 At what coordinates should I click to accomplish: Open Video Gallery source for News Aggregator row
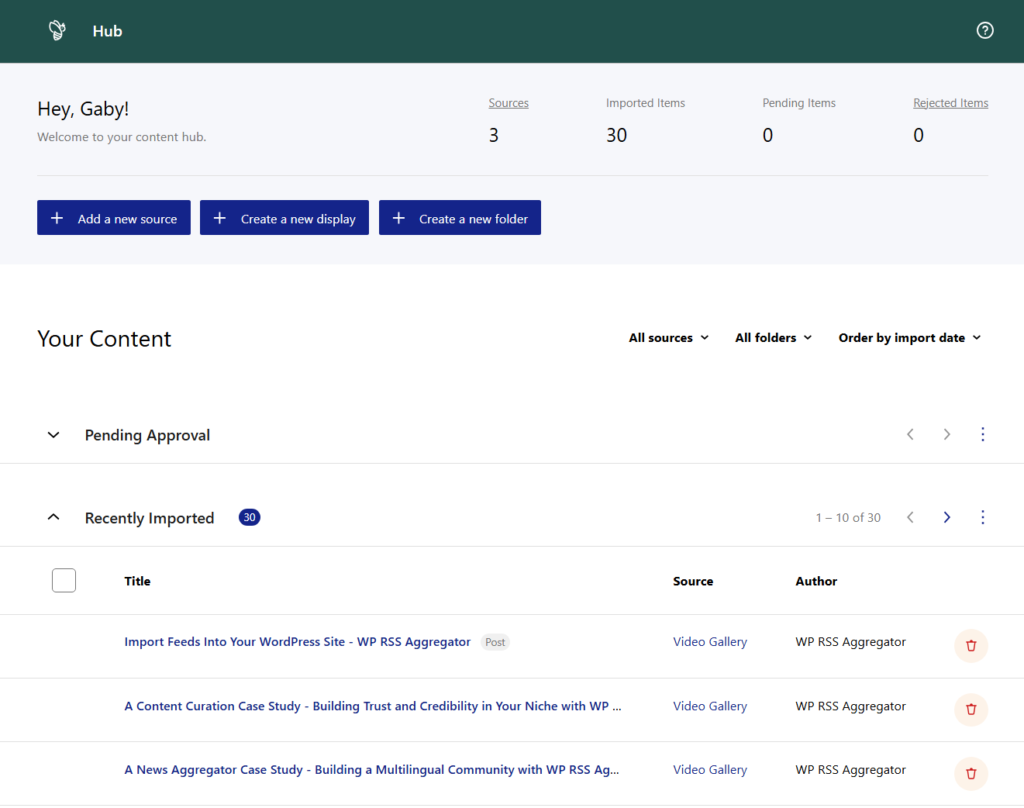[710, 770]
